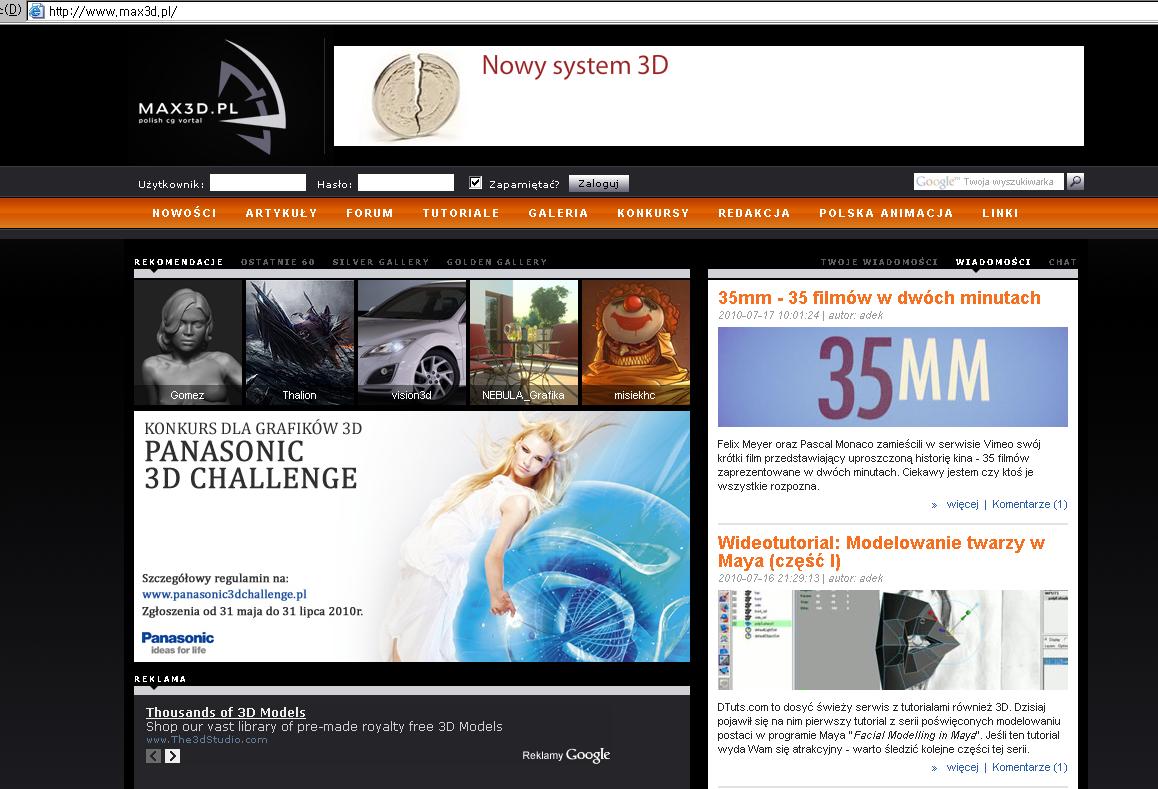Switch to the Silver Gallery tab
The image size is (1158, 789).
coord(380,262)
